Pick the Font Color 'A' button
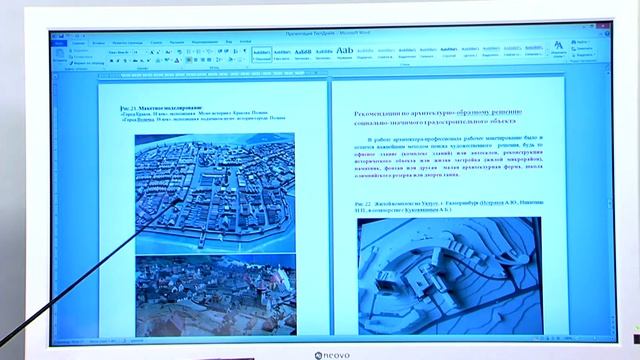Viewport: 640px width, 360px height. pyautogui.click(x=178, y=60)
